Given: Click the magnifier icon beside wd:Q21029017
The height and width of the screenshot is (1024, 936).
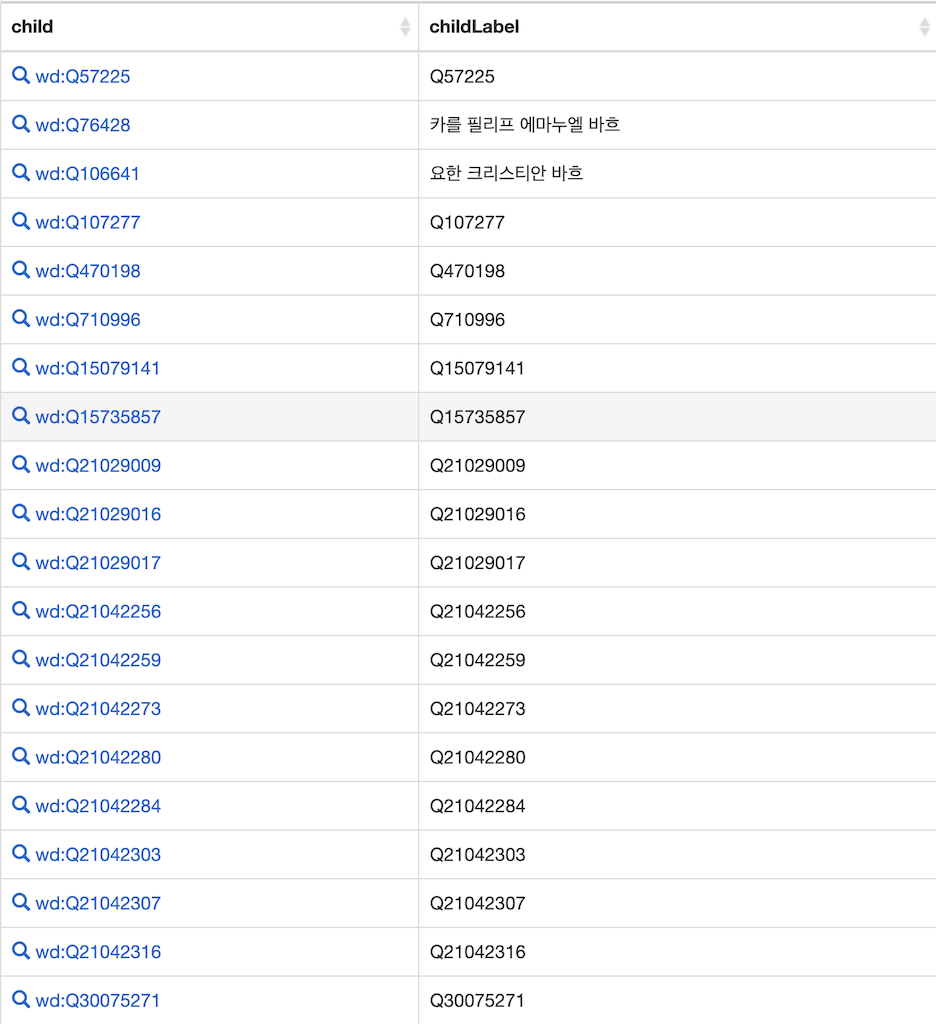Looking at the screenshot, I should 21,562.
